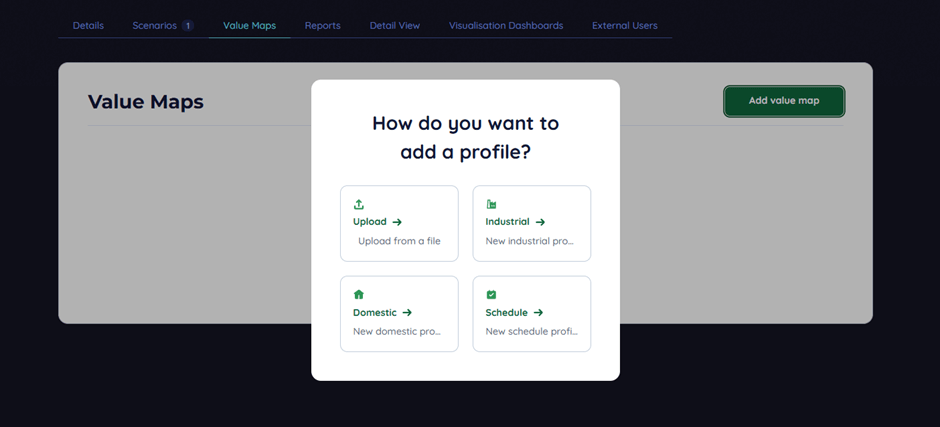Choose 'Upload from a file' description text
This screenshot has height=427, width=940.
coord(399,241)
